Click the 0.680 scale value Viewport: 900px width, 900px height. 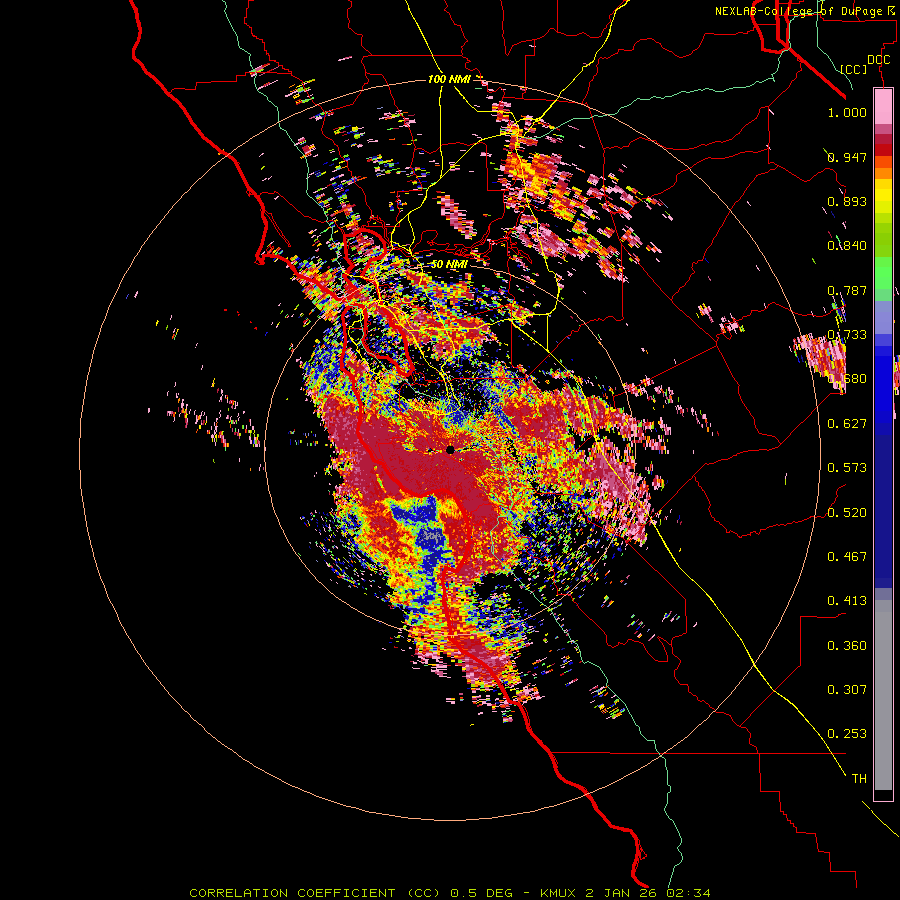pos(847,379)
